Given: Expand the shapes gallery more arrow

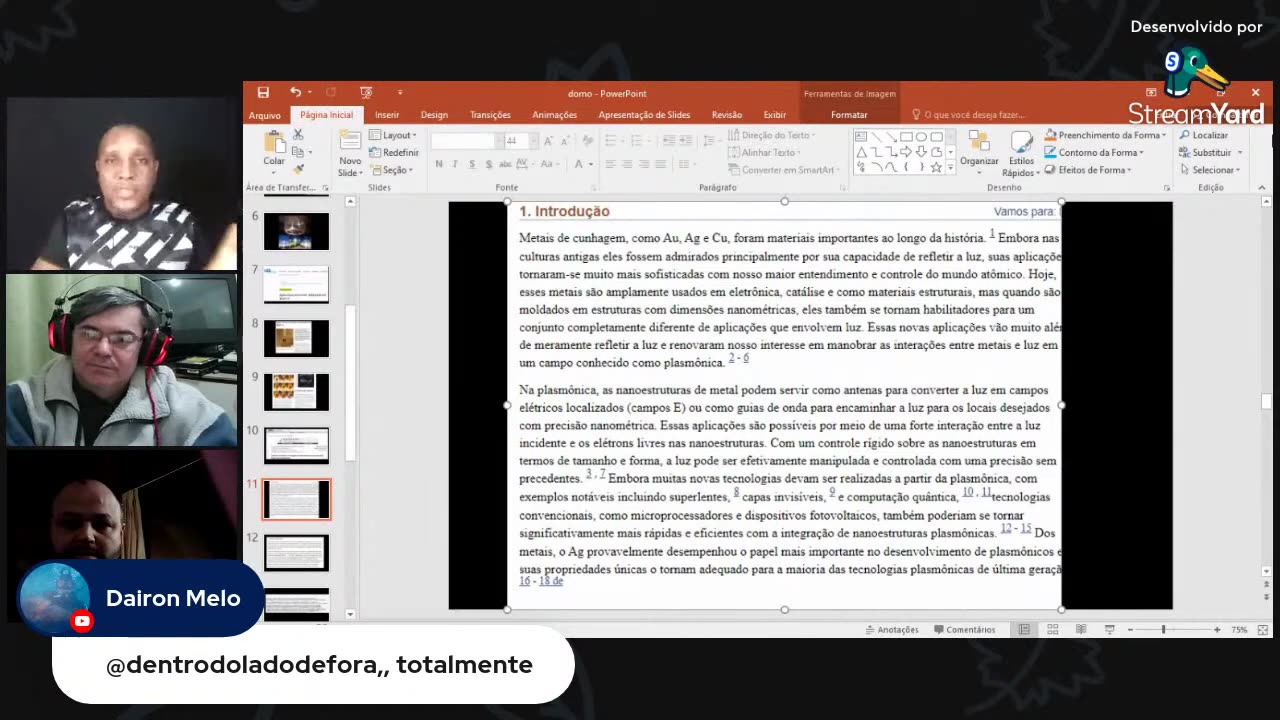Looking at the screenshot, I should pyautogui.click(x=950, y=168).
